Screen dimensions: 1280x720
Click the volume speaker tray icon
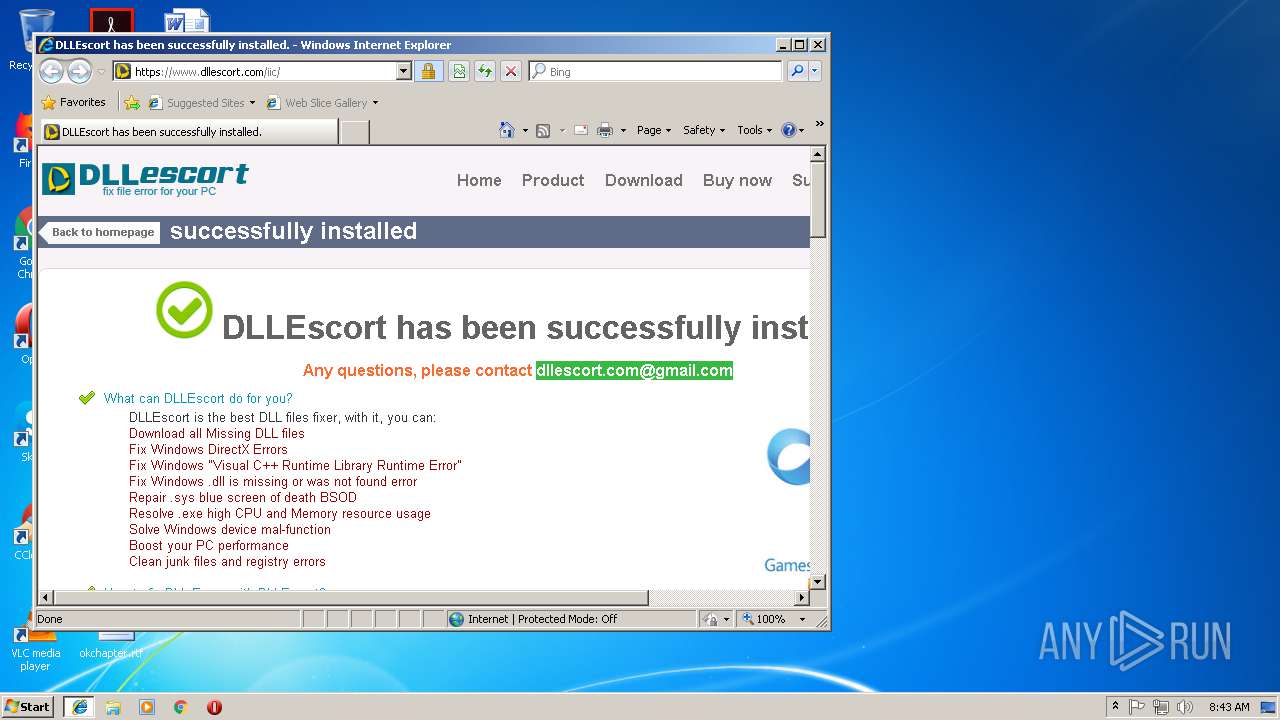pyautogui.click(x=1184, y=706)
